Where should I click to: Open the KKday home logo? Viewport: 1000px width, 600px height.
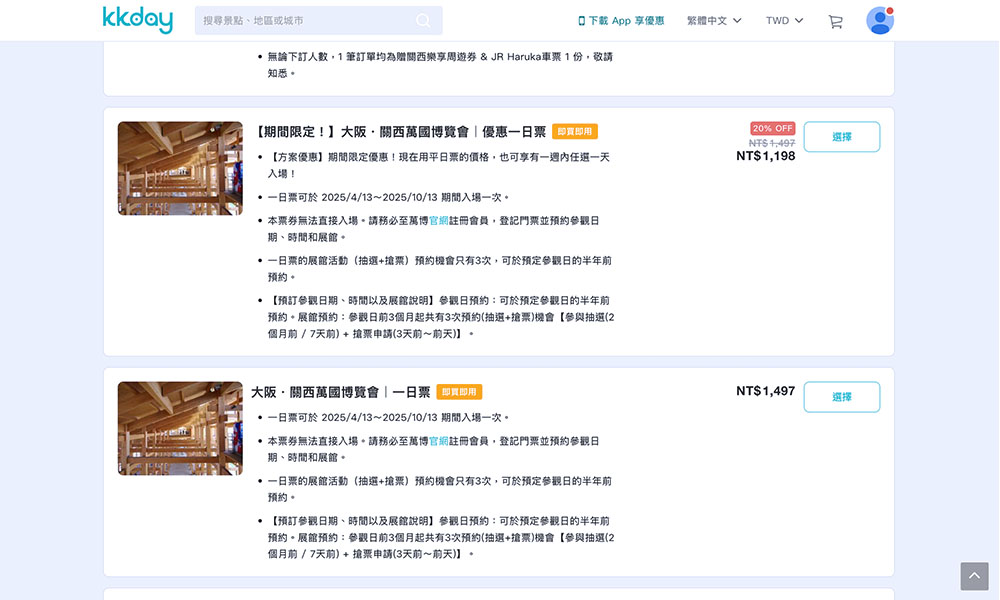pos(138,20)
